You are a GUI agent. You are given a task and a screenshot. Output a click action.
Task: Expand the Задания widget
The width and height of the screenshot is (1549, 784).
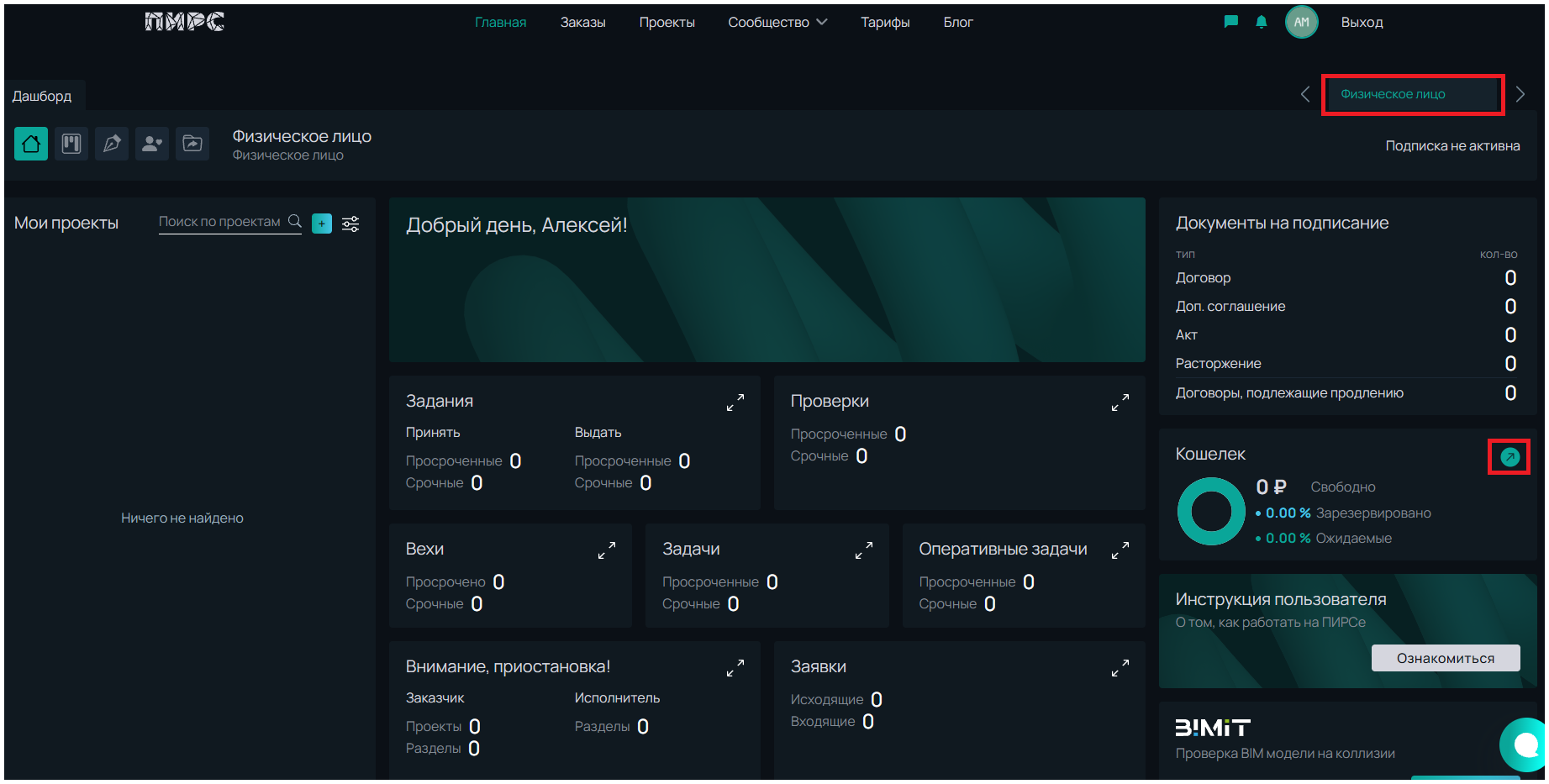735,403
